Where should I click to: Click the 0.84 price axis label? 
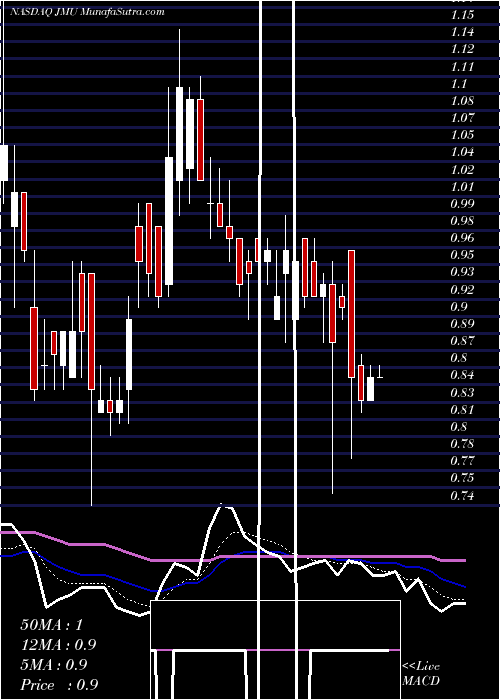click(x=462, y=375)
